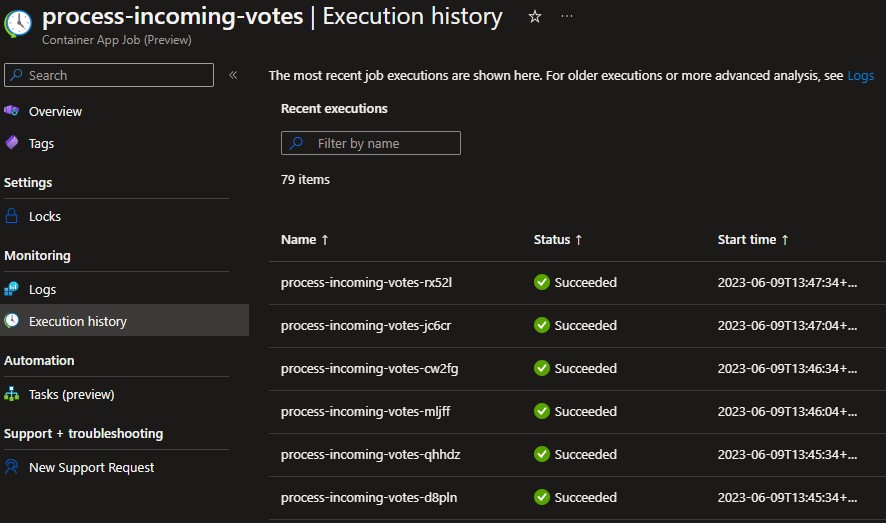Click Succeeded status icon for process-incoming-votes-d8pln
886x523 pixels.
tap(542, 497)
